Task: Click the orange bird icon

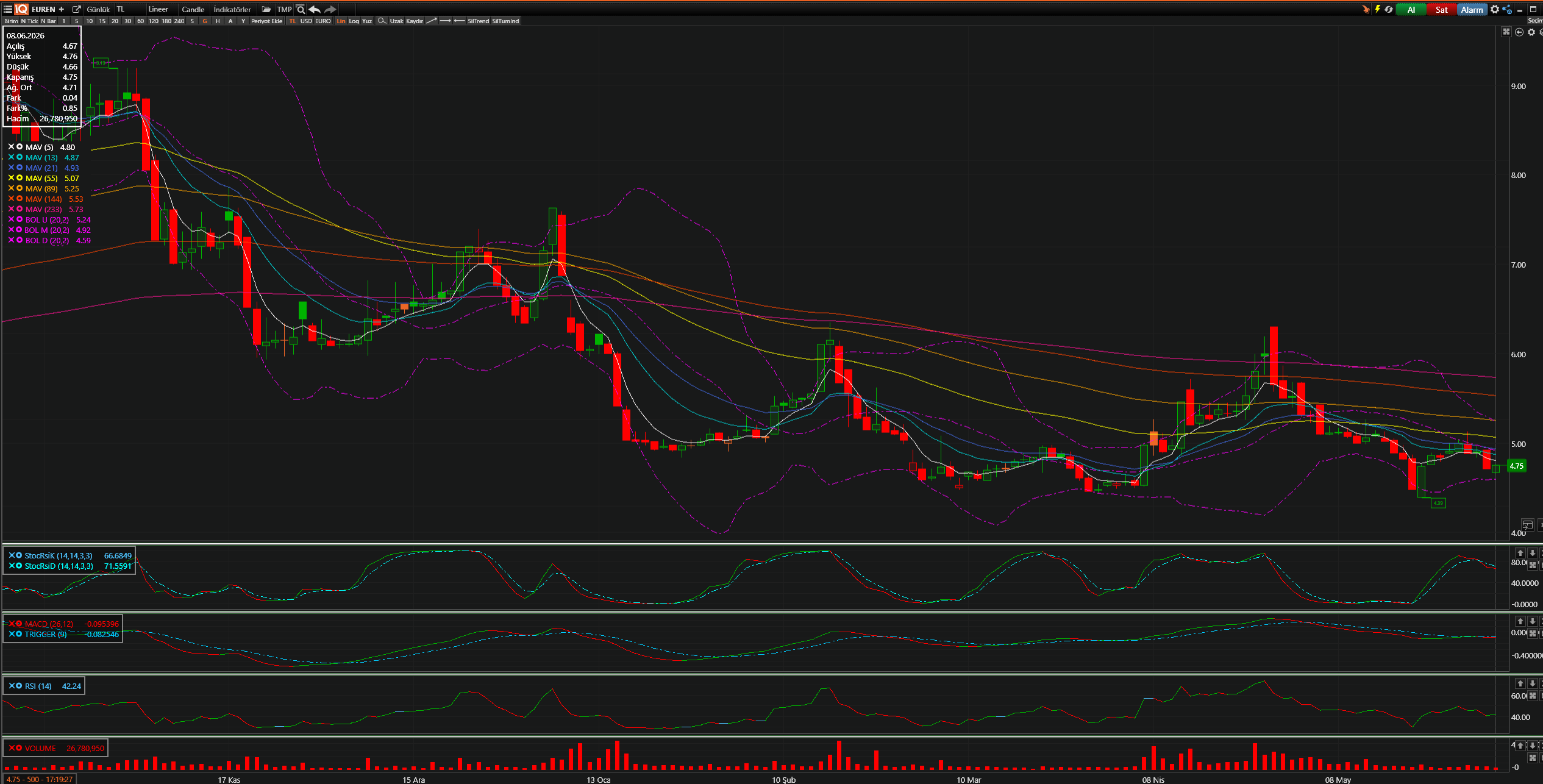Action: (x=1366, y=9)
